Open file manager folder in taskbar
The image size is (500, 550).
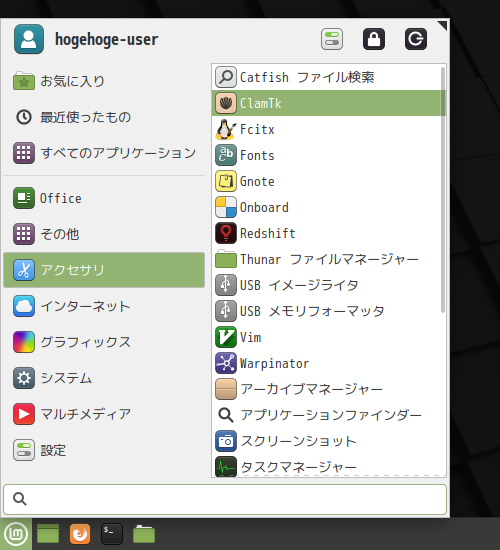(144, 534)
